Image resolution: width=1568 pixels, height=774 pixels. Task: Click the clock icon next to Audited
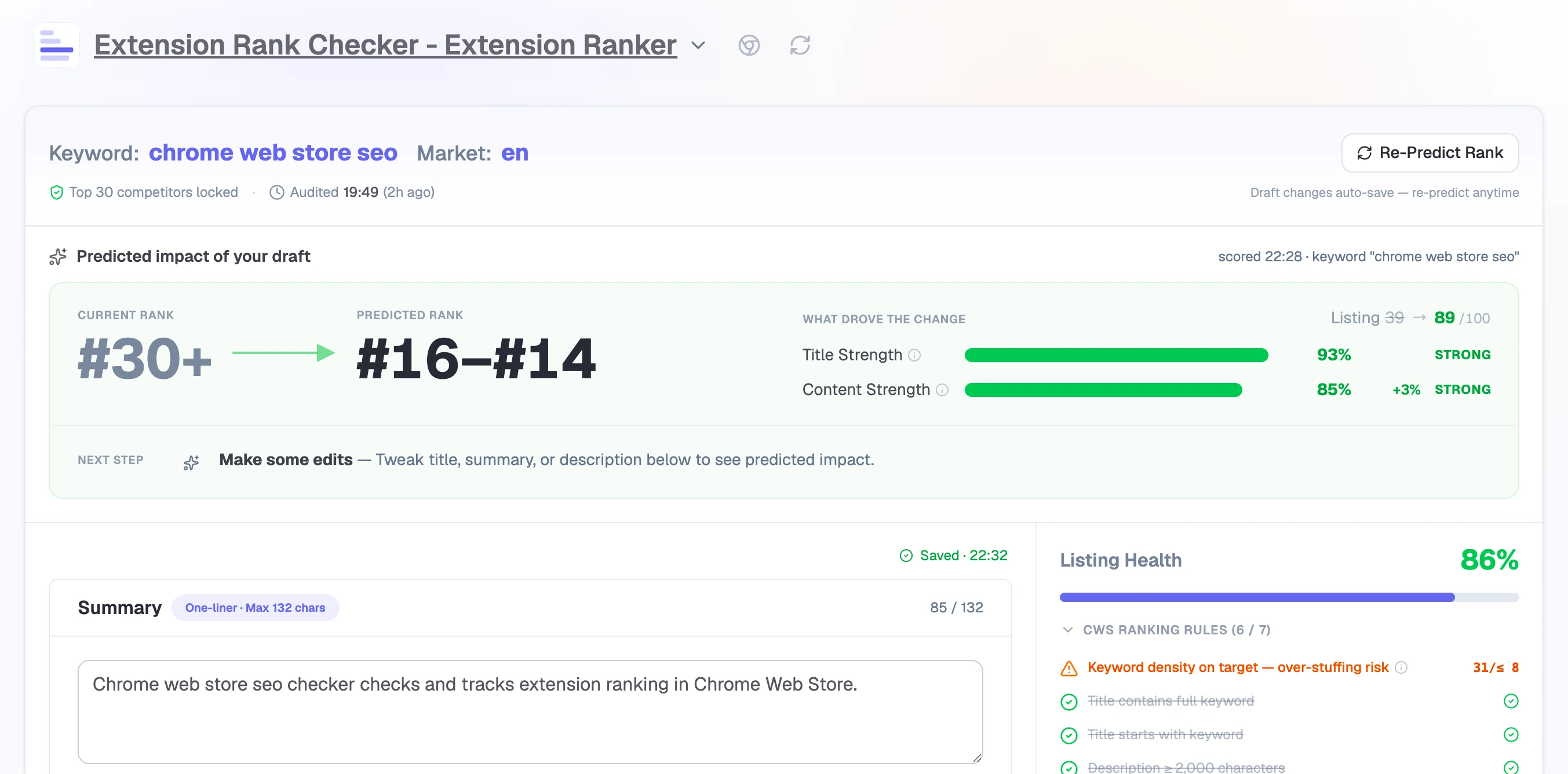276,193
